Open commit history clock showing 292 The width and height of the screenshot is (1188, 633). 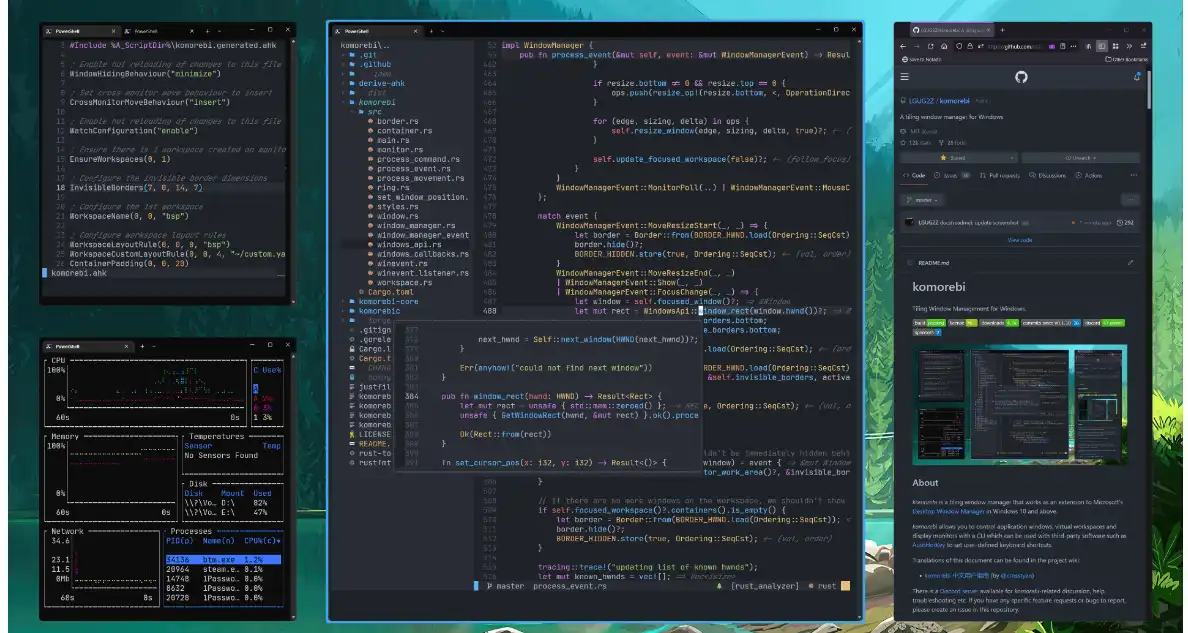coord(1125,223)
